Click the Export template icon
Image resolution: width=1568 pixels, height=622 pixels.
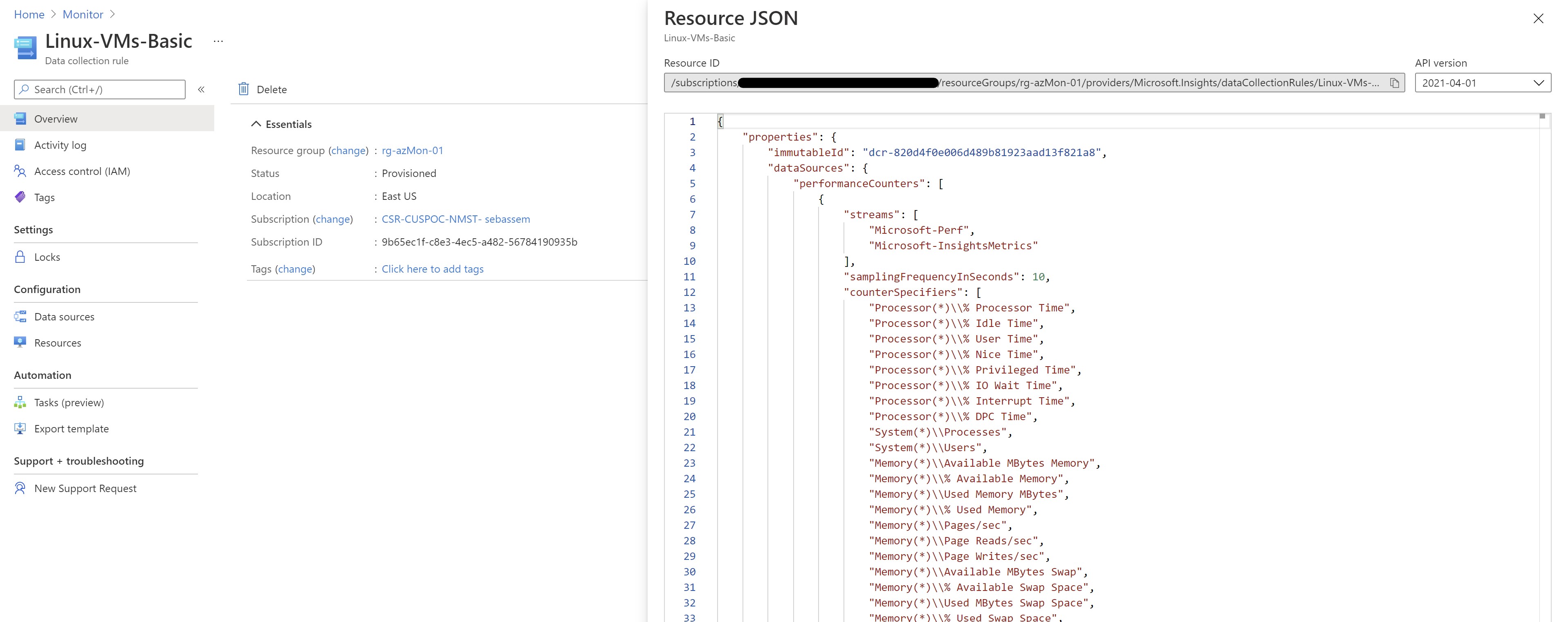click(x=20, y=428)
